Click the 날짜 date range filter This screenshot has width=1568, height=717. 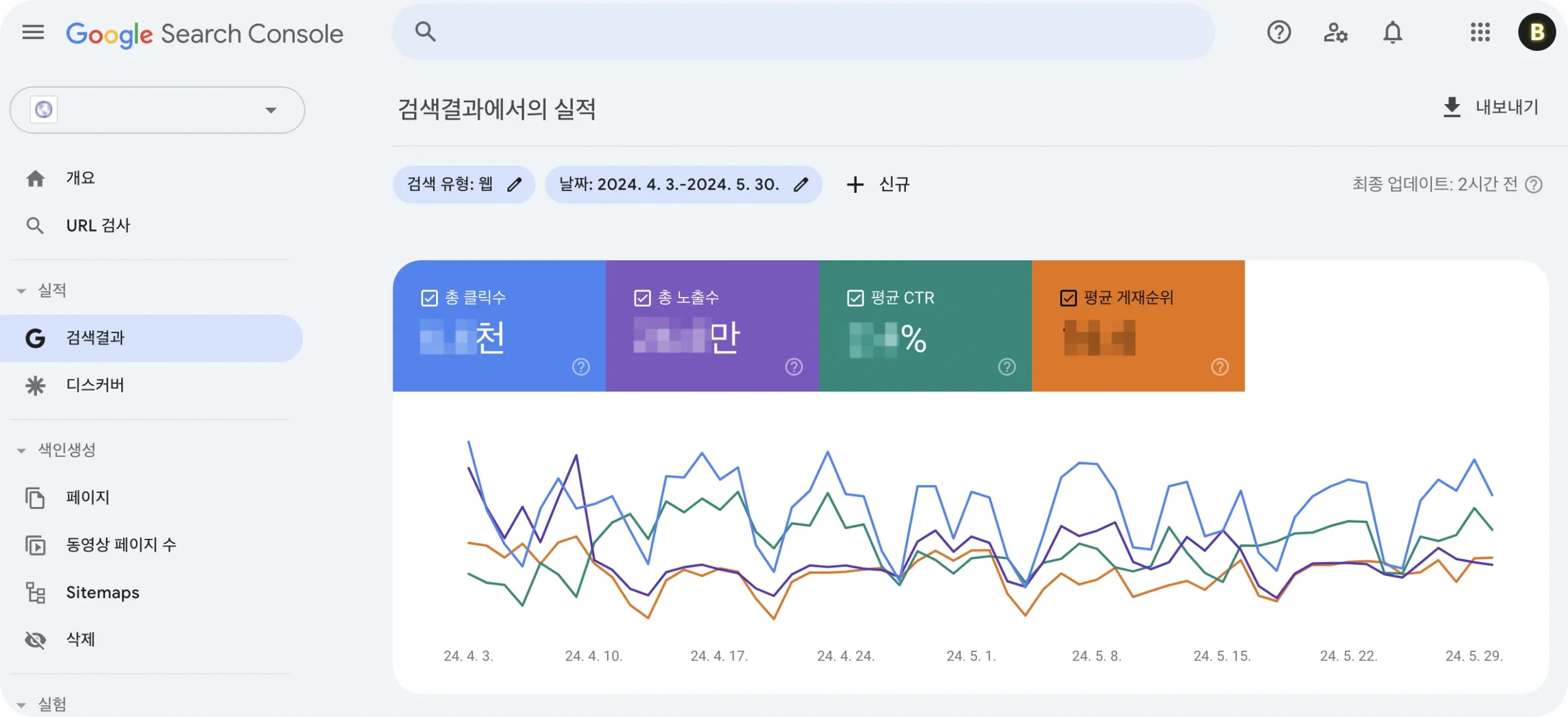coord(687,183)
